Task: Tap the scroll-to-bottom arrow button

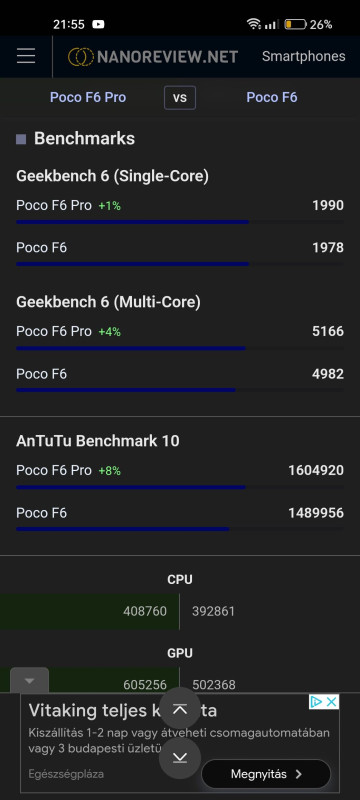Action: click(x=180, y=758)
